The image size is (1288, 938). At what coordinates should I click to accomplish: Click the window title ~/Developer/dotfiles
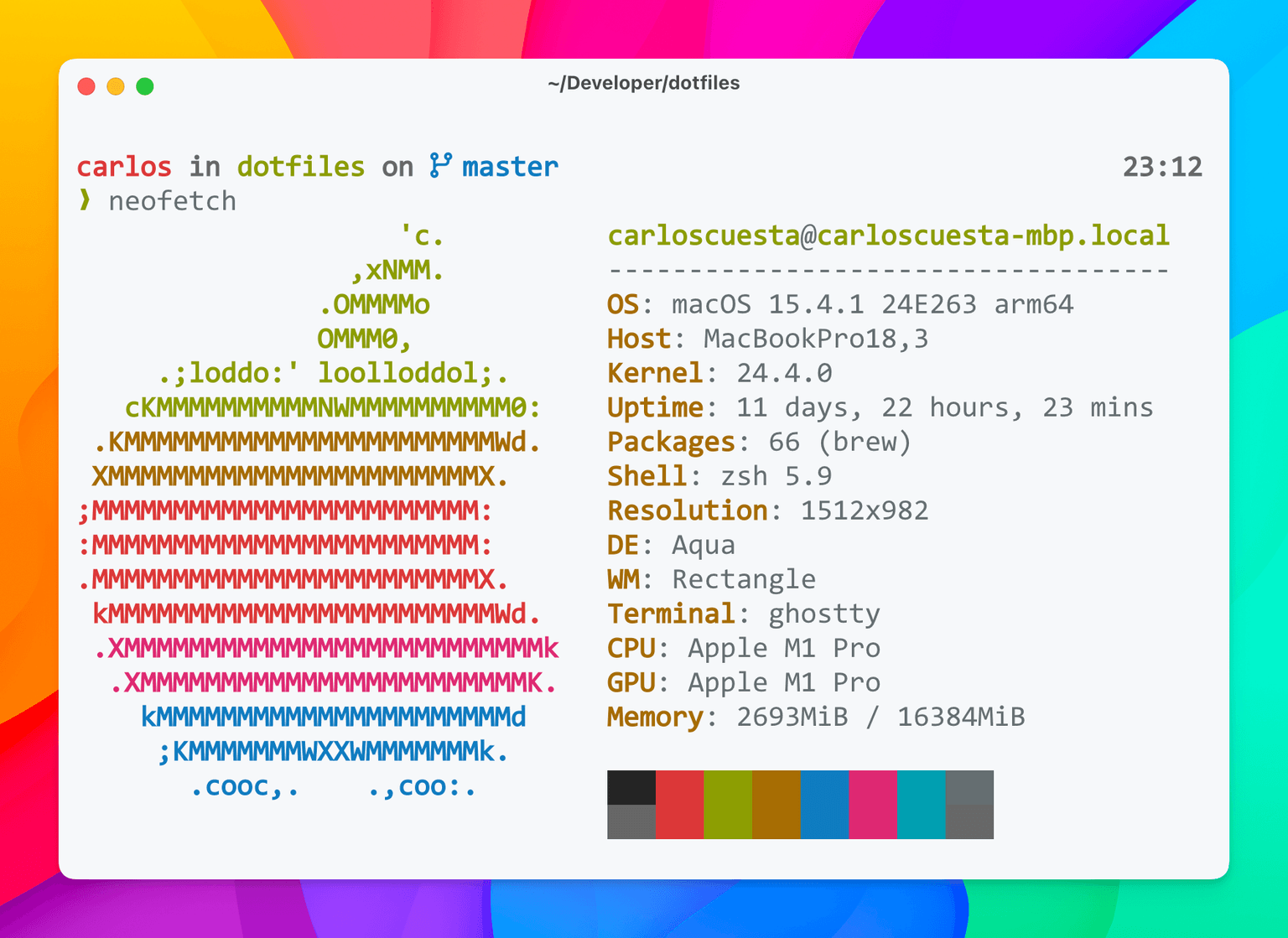644,83
